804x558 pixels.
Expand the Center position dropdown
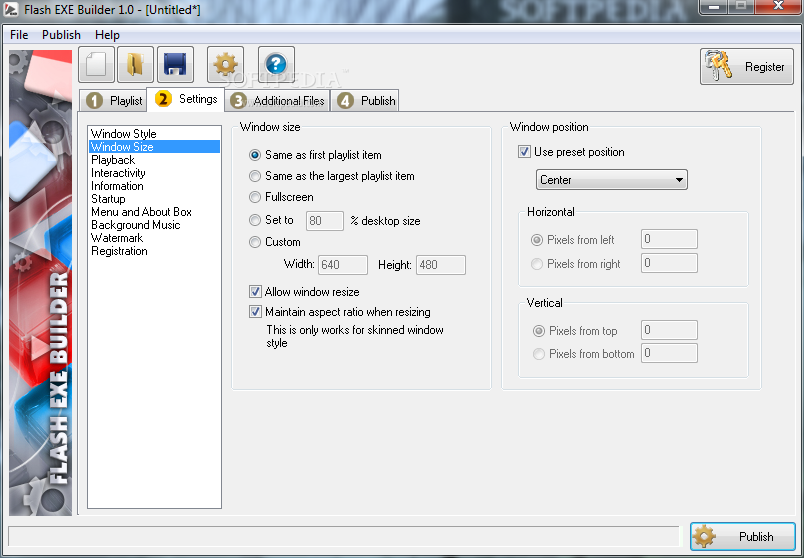pyautogui.click(x=611, y=180)
